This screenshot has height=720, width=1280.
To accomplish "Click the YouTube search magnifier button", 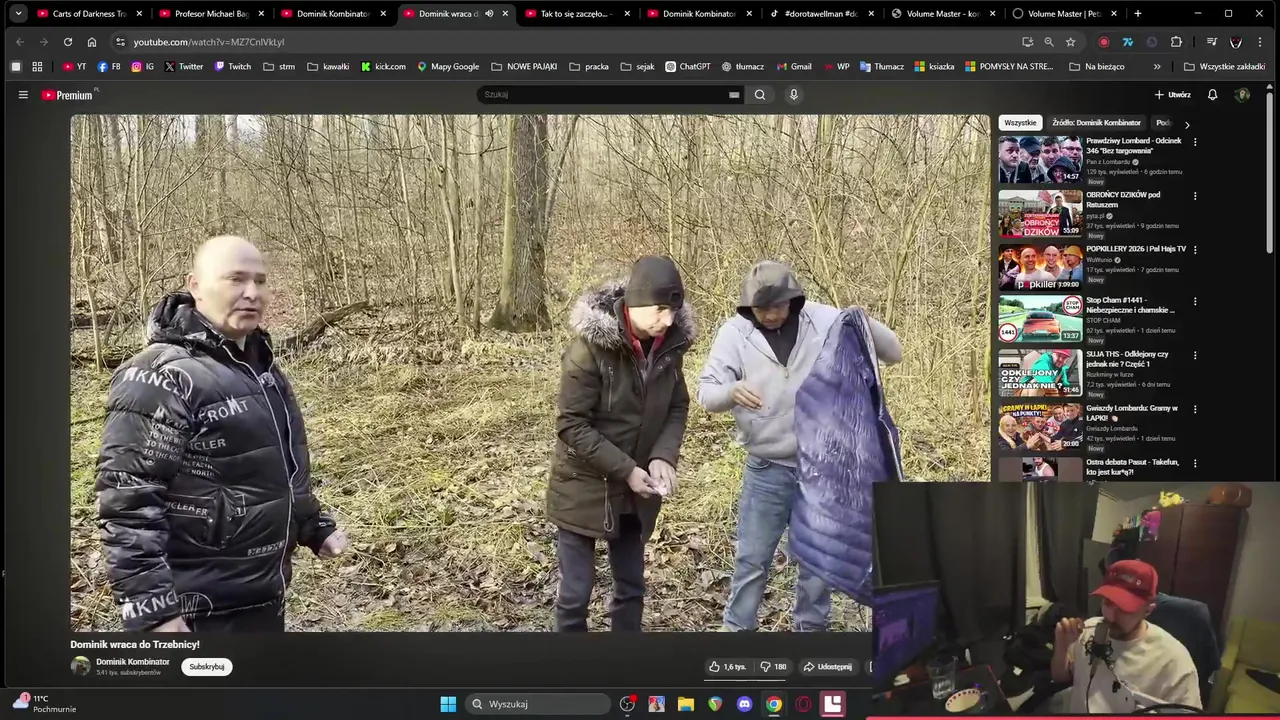I will (x=760, y=95).
